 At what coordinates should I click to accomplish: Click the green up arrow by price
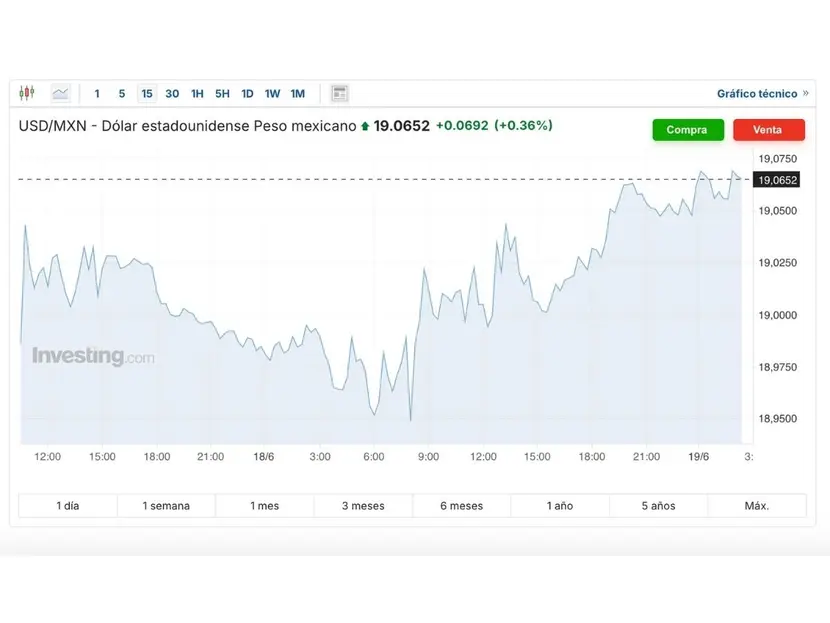(x=365, y=126)
